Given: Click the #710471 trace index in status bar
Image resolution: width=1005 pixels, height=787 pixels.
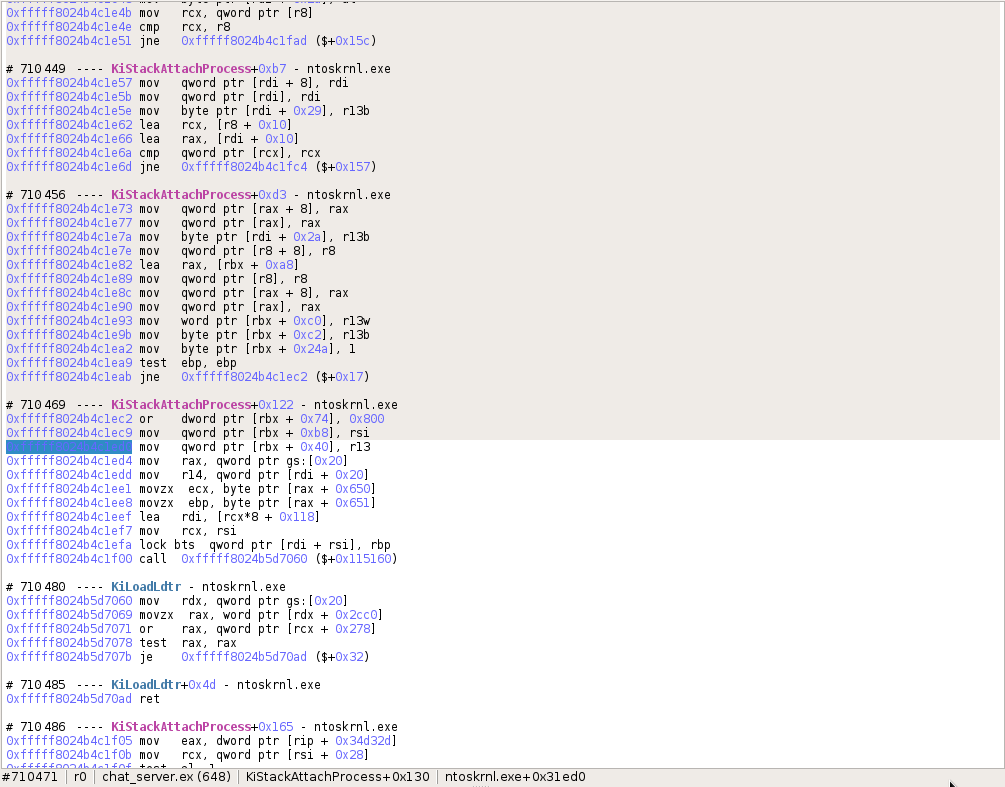Looking at the screenshot, I should click(30, 776).
